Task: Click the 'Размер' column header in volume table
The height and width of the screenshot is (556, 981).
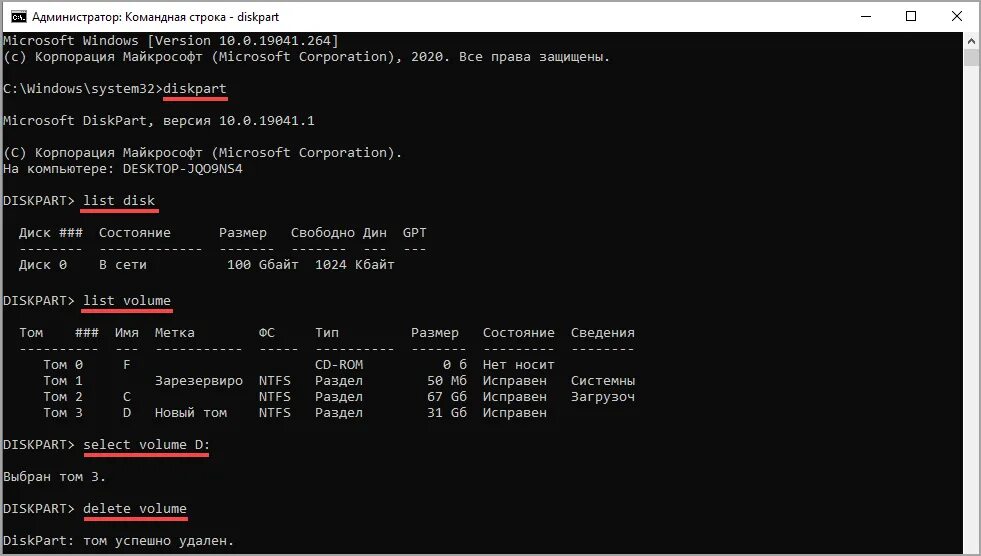Action: coord(435,333)
